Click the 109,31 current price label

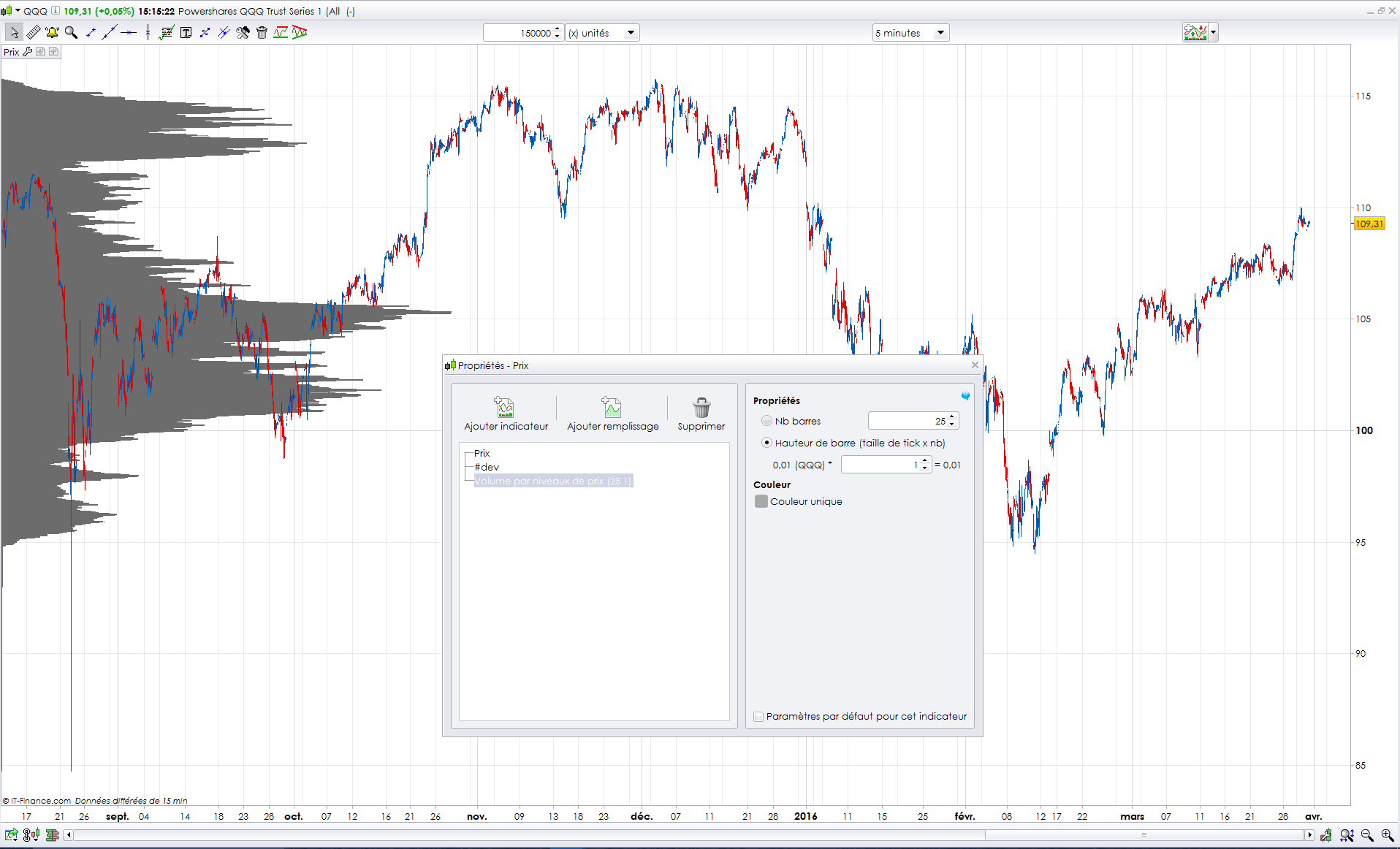1369,224
